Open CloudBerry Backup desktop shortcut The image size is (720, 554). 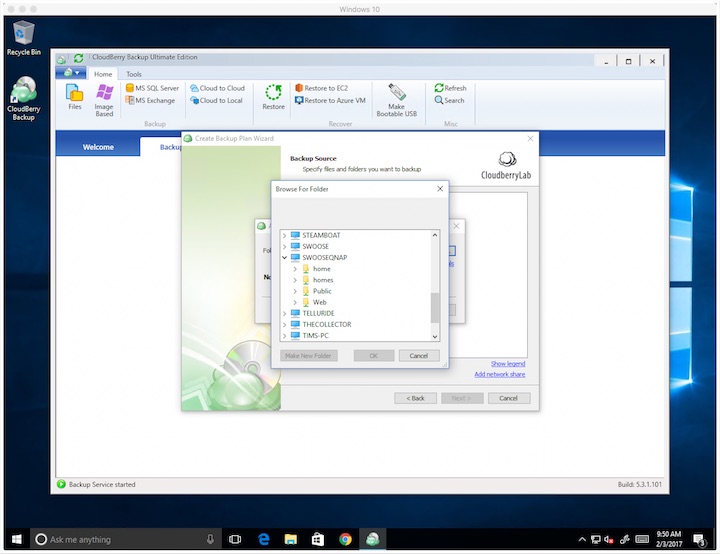tap(23, 98)
